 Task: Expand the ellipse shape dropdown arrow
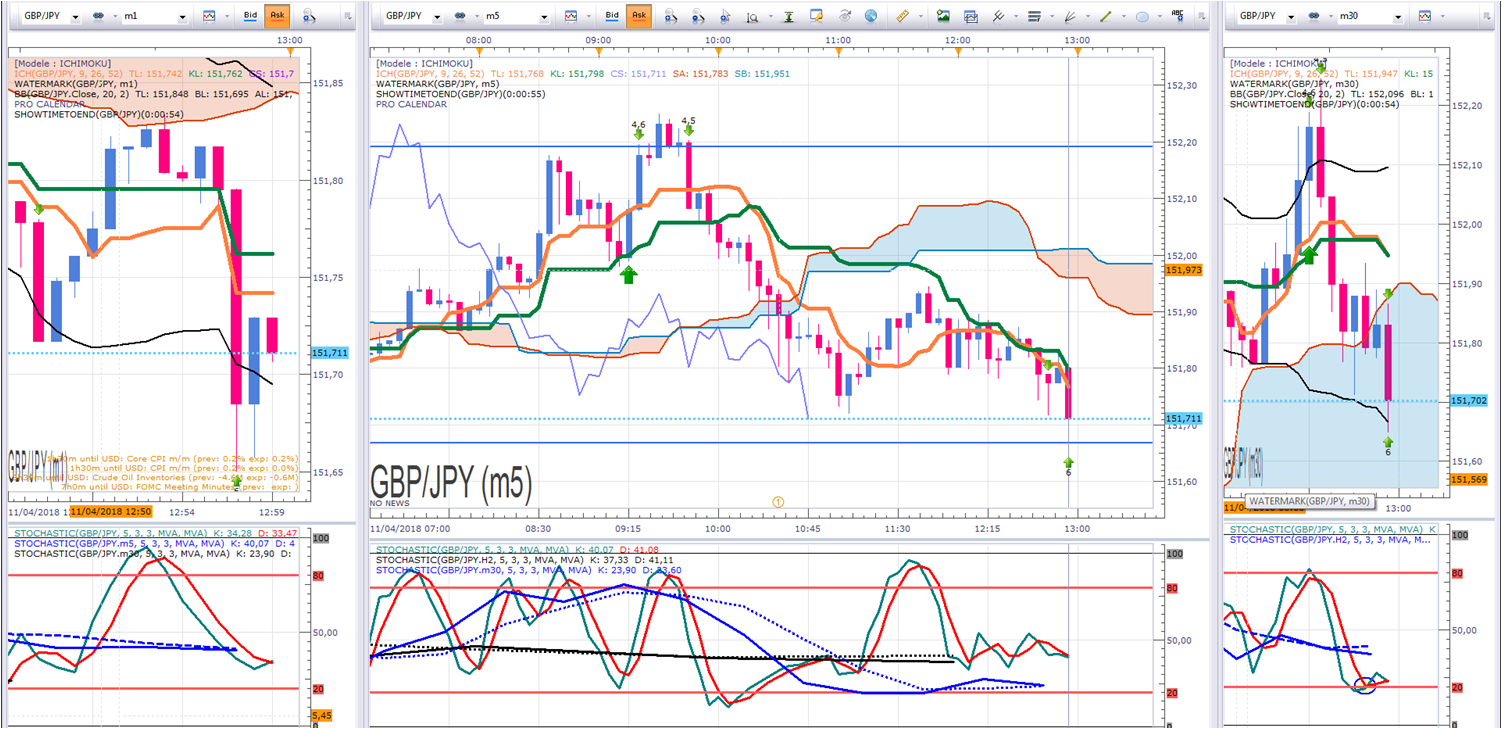(1158, 17)
